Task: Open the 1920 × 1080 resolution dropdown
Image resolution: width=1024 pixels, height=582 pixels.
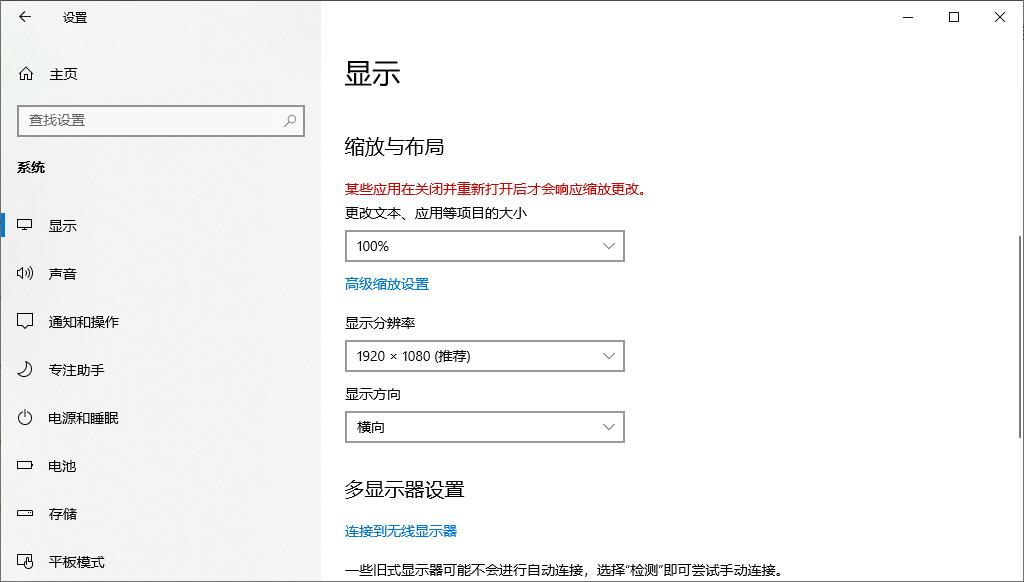Action: pyautogui.click(x=485, y=355)
